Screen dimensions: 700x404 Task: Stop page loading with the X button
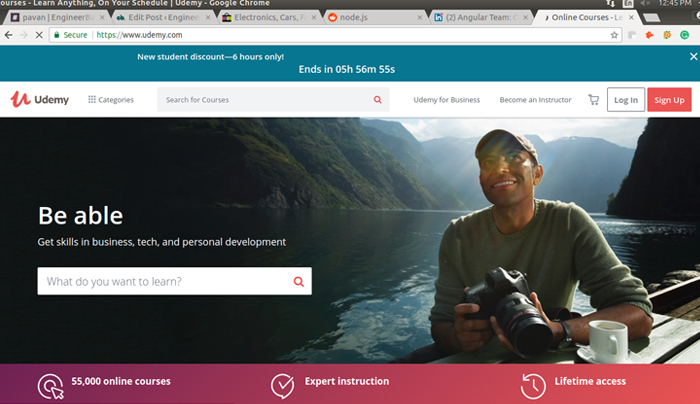point(39,35)
